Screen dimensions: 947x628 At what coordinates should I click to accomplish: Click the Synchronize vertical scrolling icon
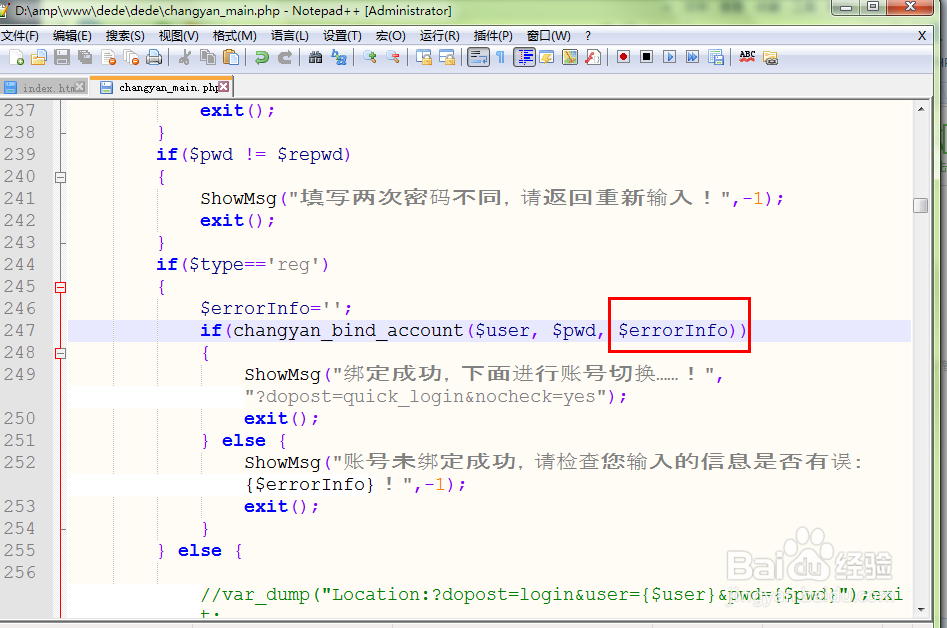pyautogui.click(x=424, y=57)
